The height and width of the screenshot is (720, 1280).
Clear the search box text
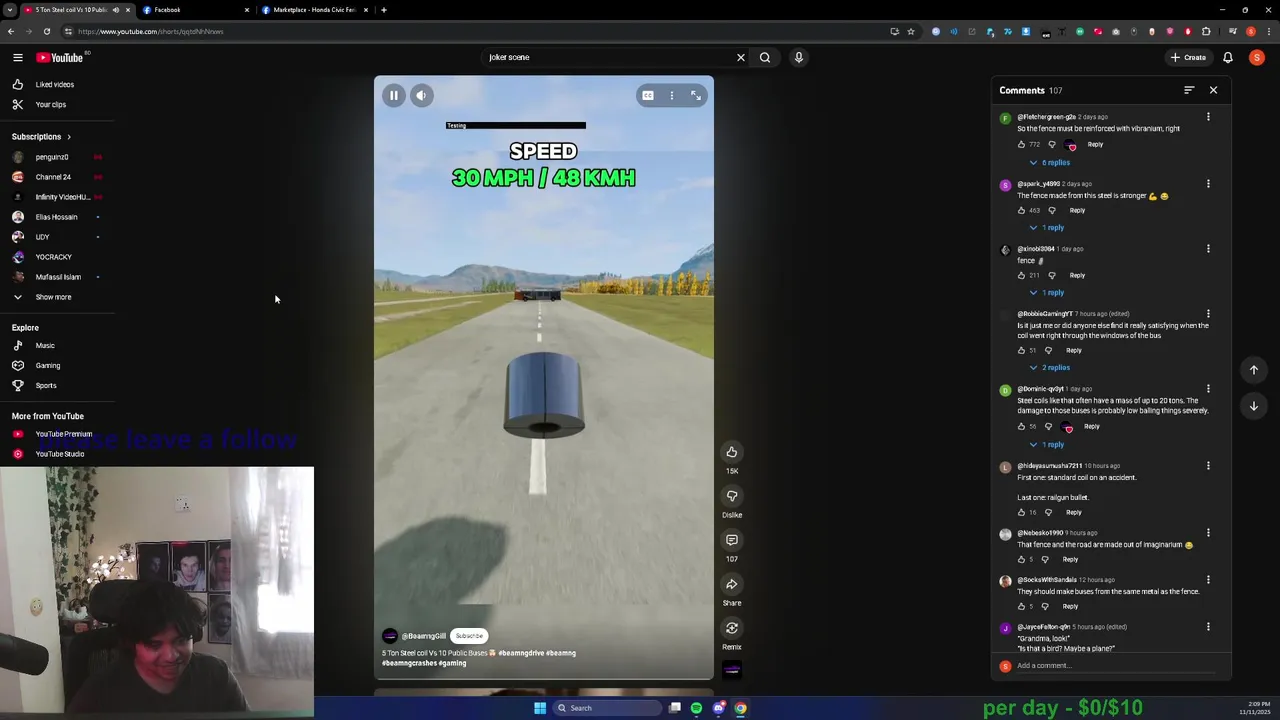click(x=741, y=57)
